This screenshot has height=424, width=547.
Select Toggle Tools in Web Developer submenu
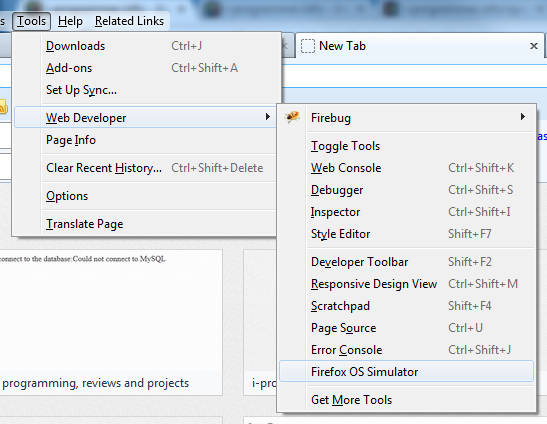(x=406, y=146)
